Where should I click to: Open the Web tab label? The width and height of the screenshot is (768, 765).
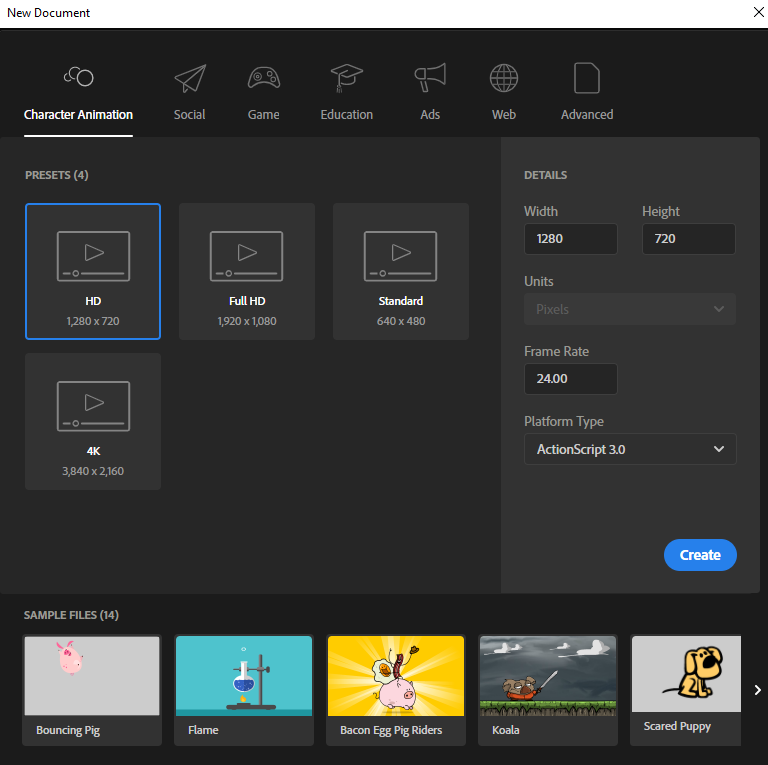pos(504,115)
